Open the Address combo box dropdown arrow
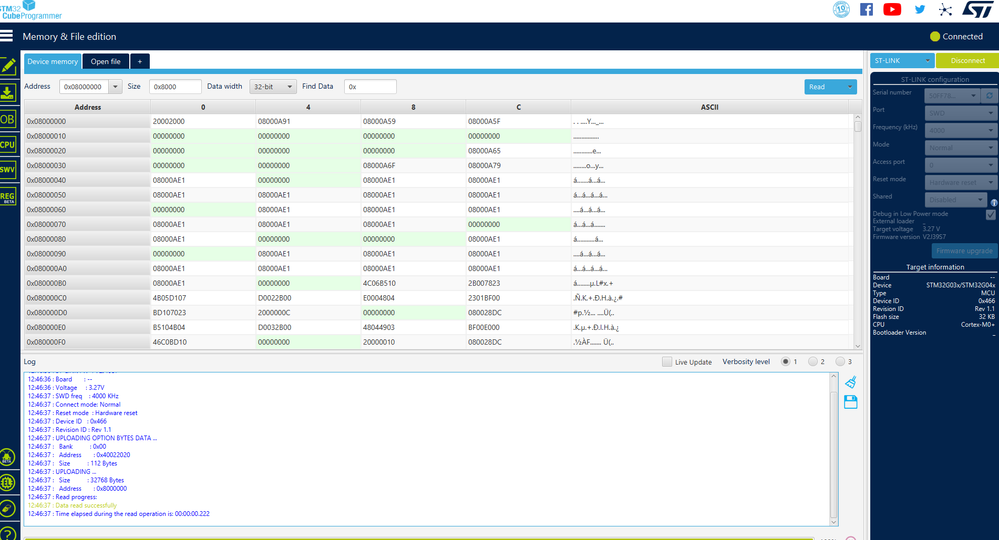 coord(115,87)
